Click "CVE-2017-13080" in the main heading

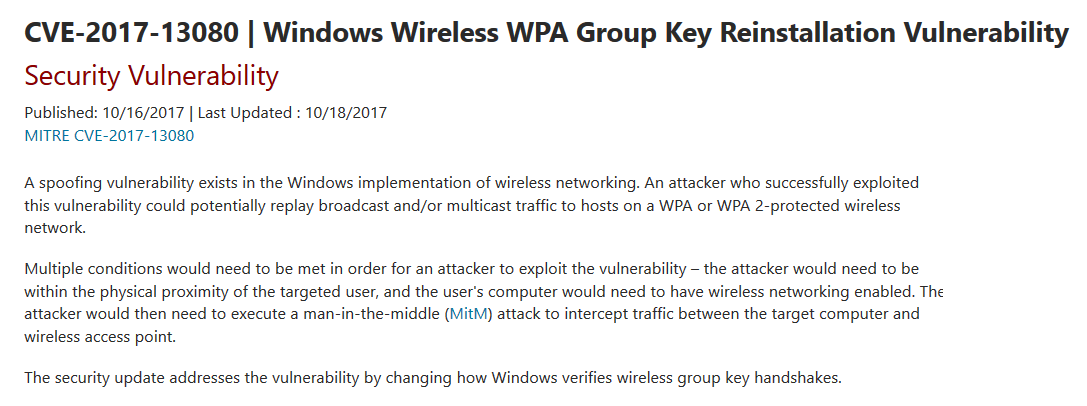[x=131, y=33]
